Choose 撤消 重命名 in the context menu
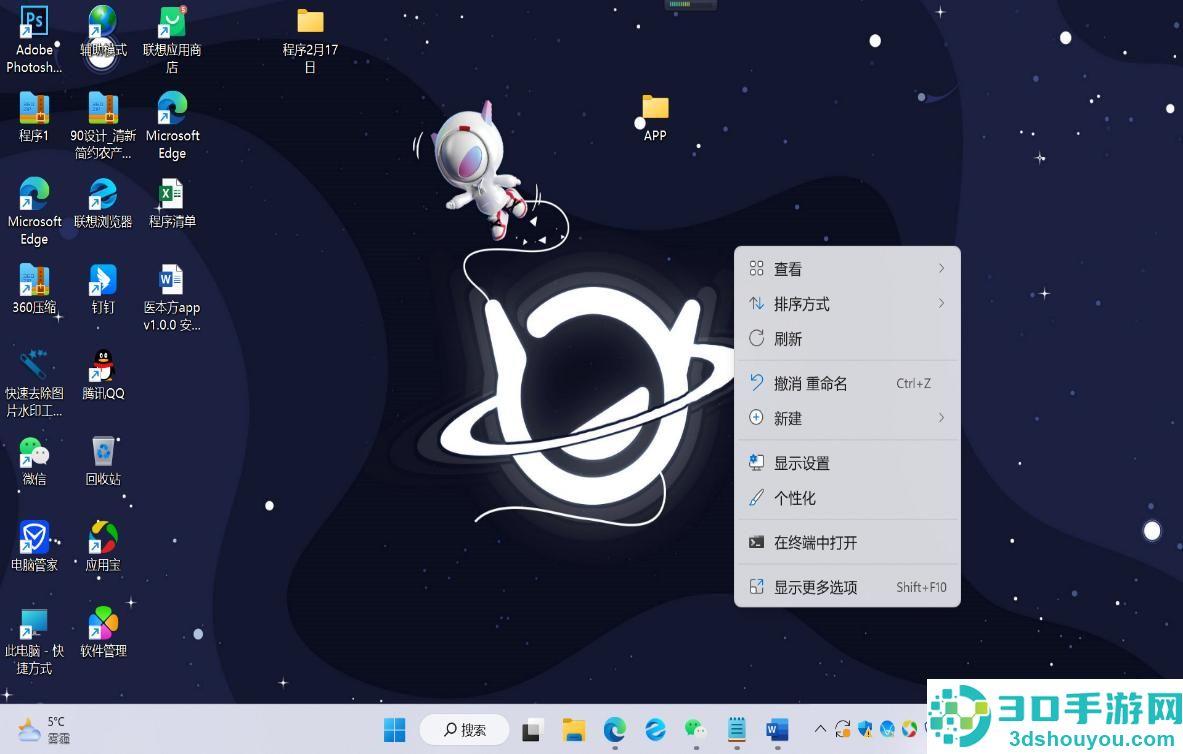1183x754 pixels. (847, 383)
